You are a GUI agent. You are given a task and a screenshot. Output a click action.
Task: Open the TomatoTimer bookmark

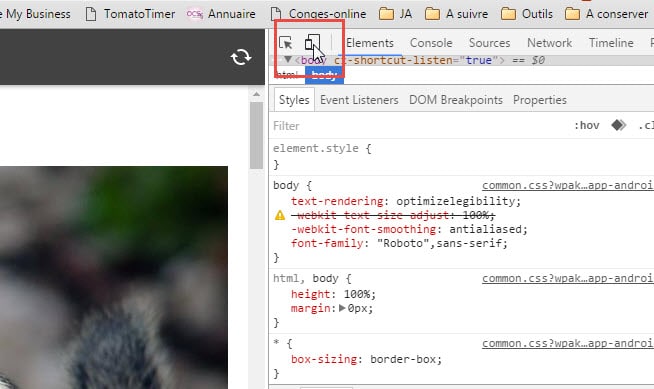tap(130, 14)
